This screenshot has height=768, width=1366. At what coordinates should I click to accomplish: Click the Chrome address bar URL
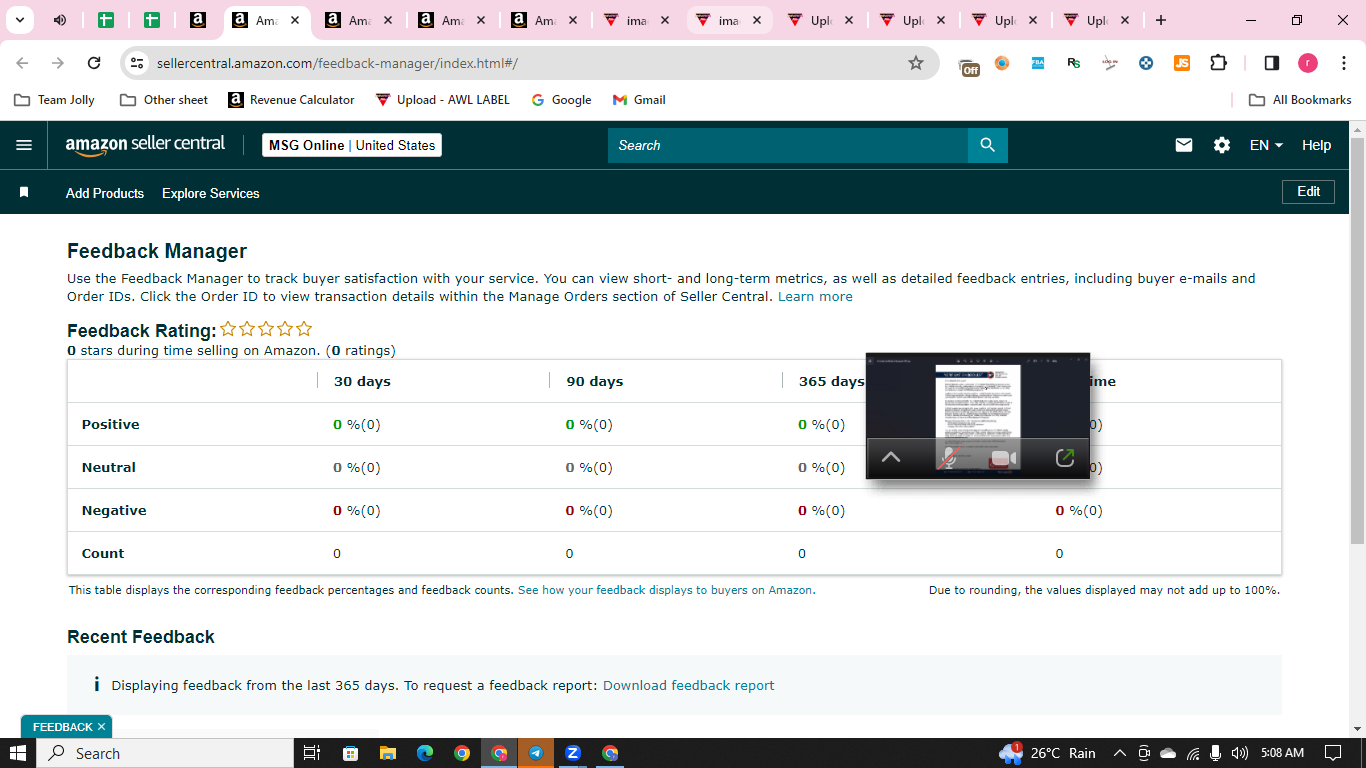337,63
